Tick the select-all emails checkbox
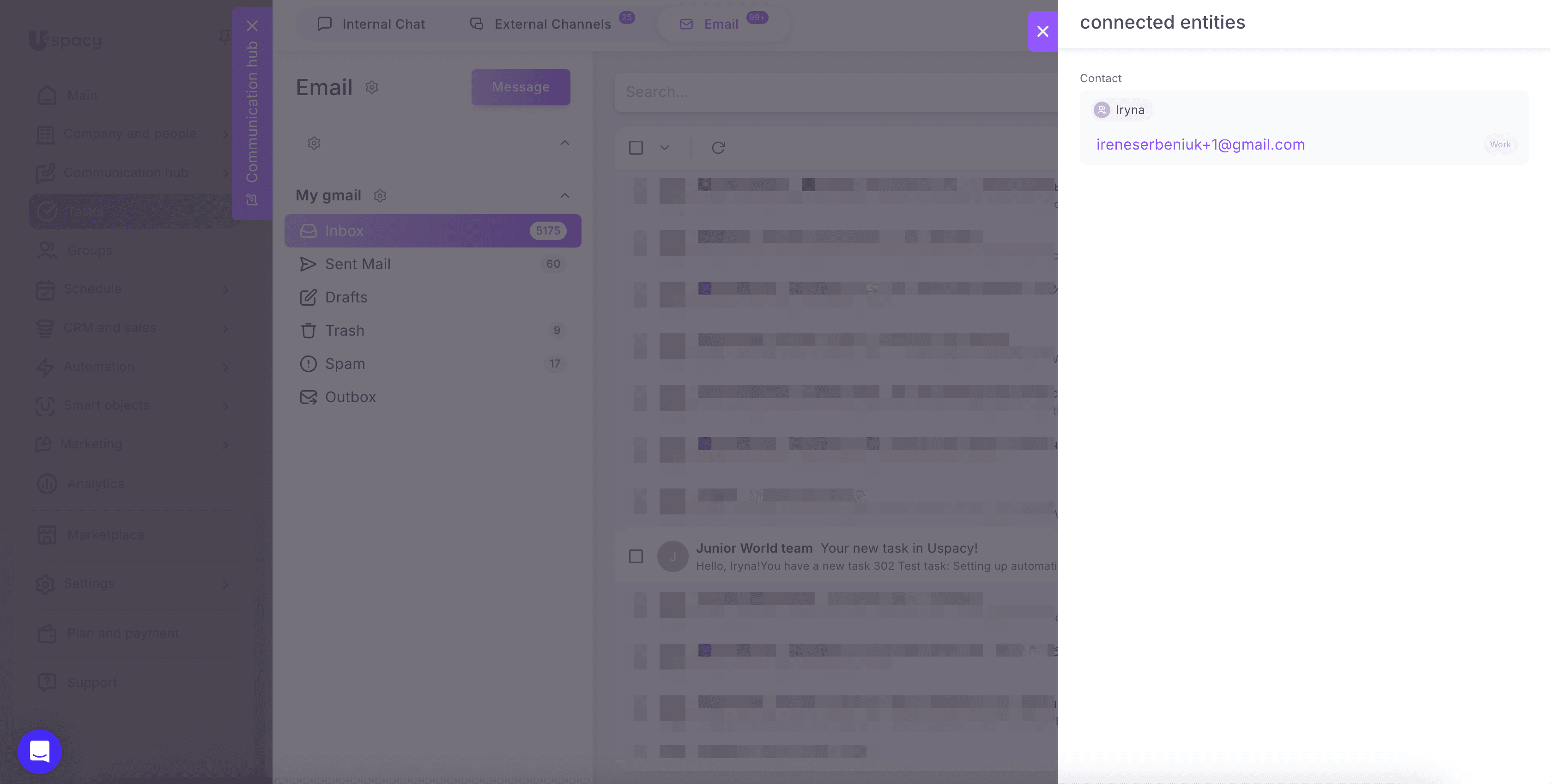This screenshot has height=784, width=1551. coord(636,148)
